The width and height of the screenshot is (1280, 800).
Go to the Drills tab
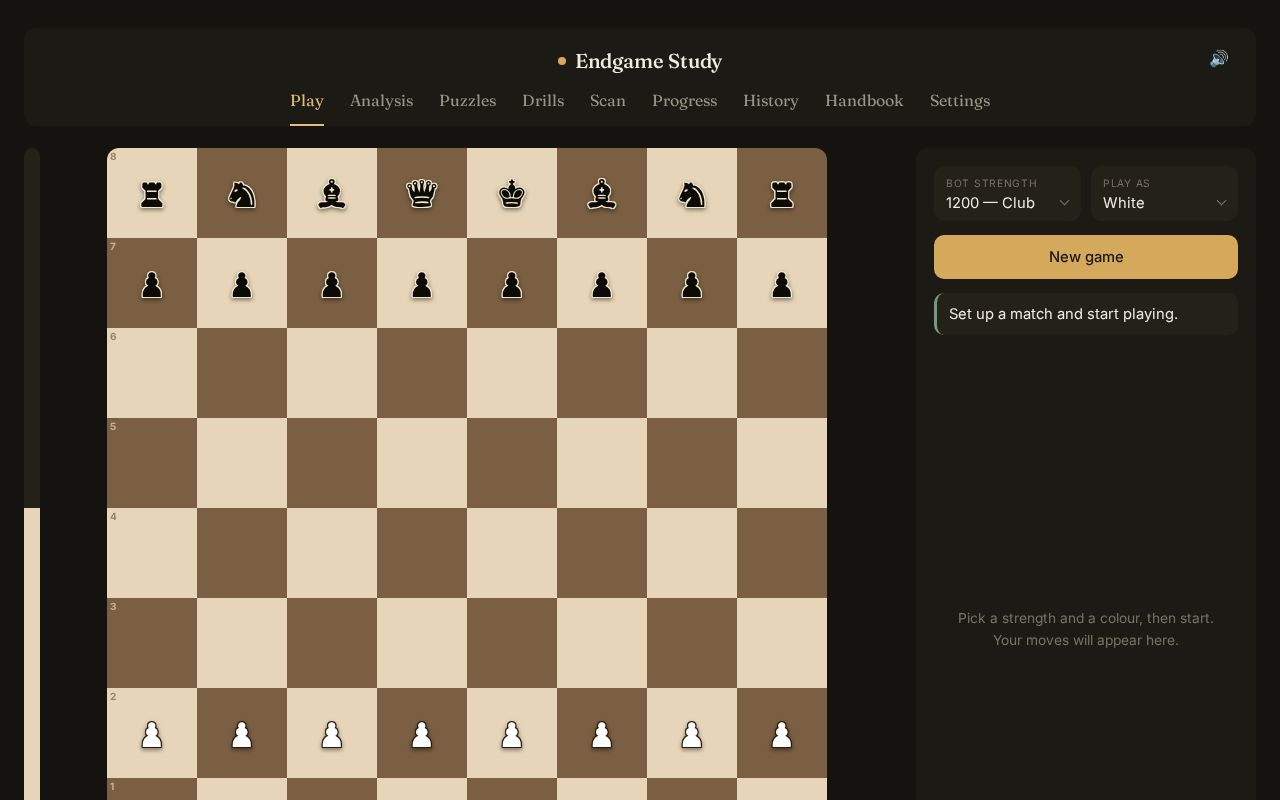coord(543,101)
